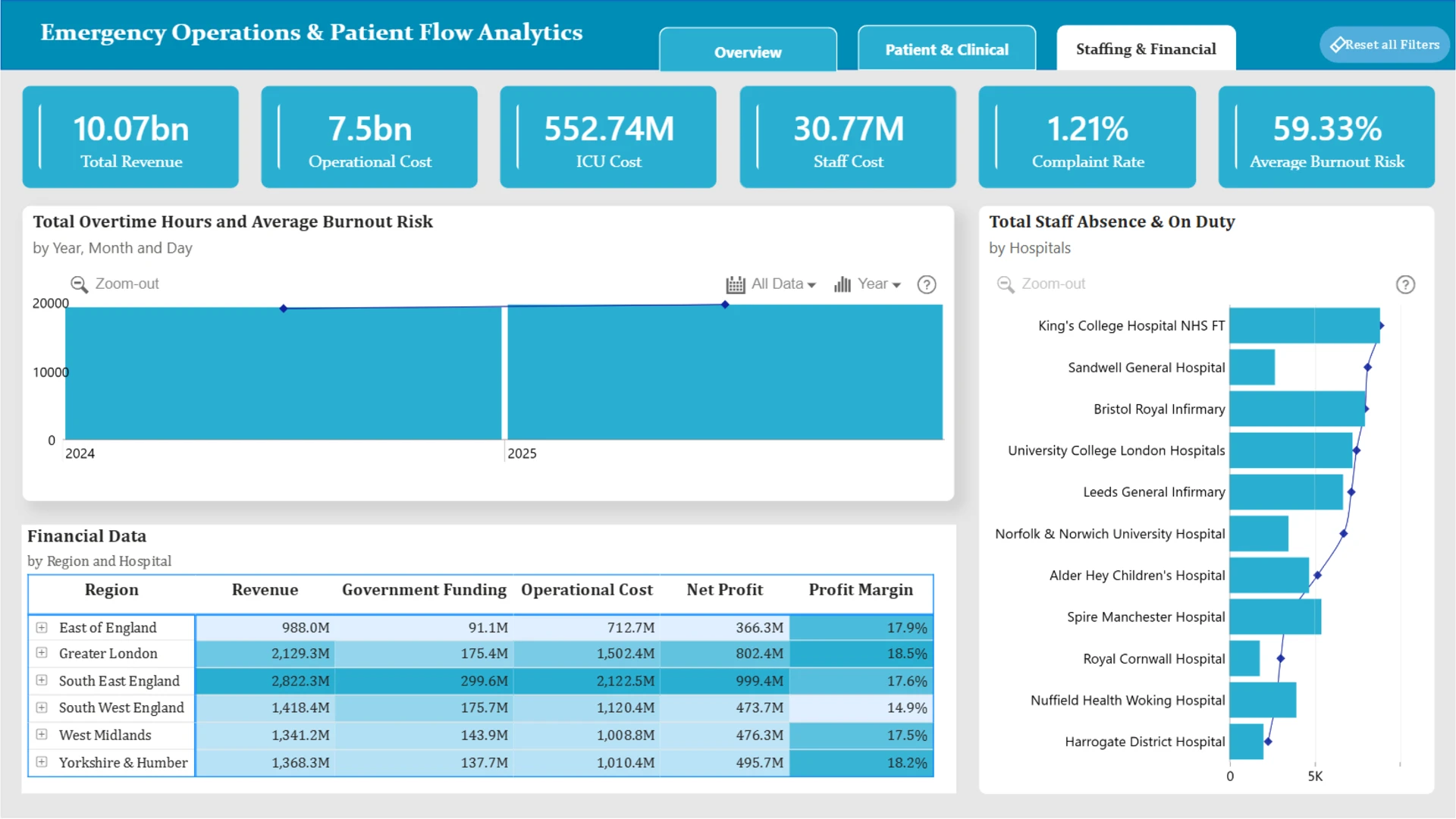
Task: Click the help icon on staff absence chart
Action: tap(1405, 284)
